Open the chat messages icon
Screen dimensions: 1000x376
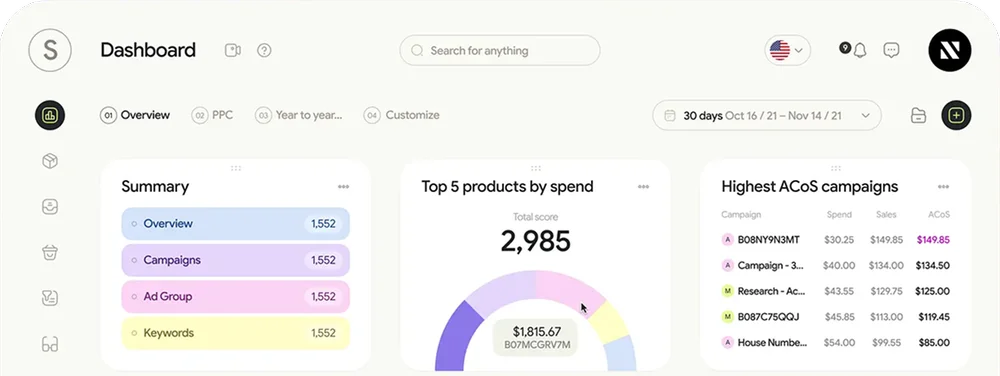(x=891, y=50)
